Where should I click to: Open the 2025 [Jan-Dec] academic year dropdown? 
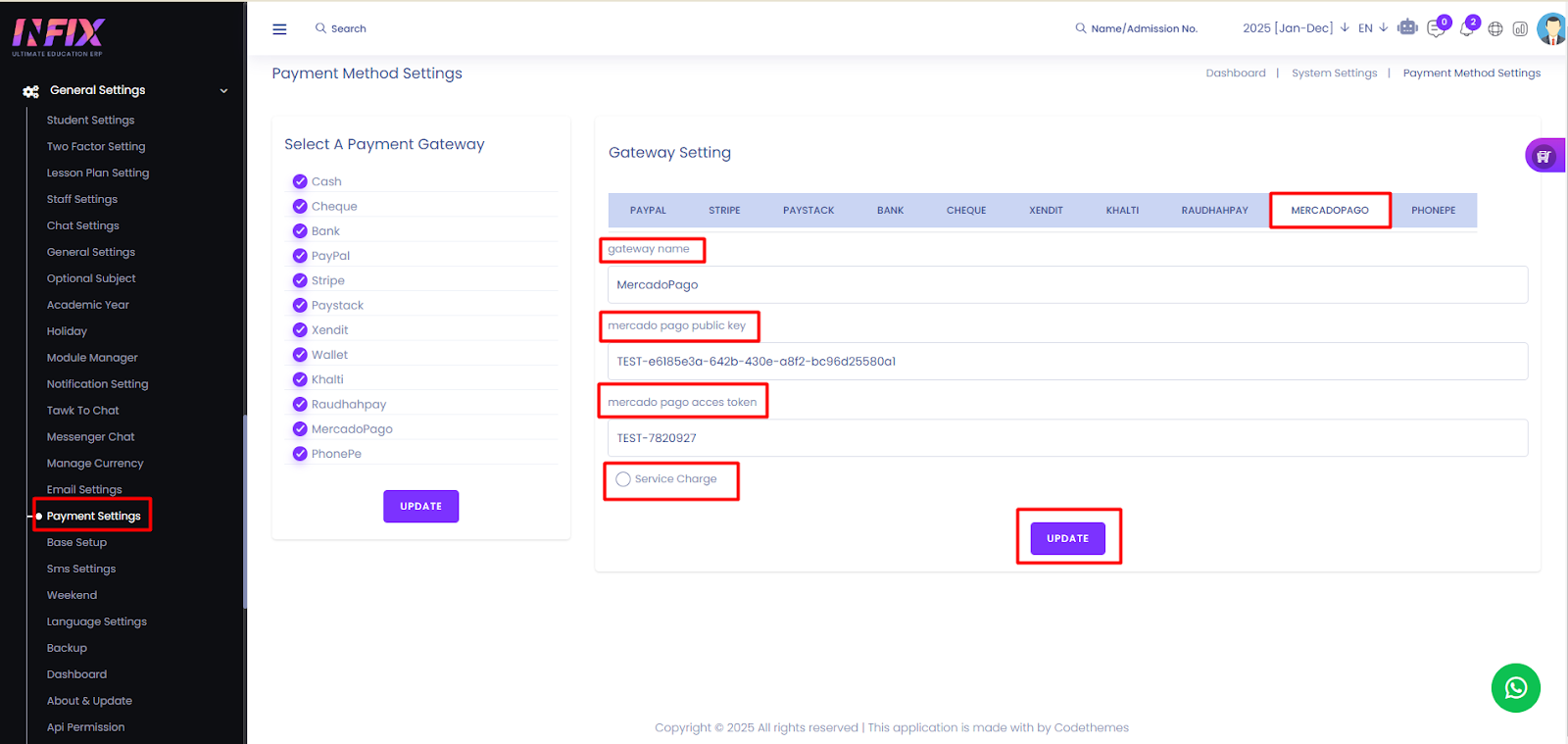[x=1296, y=28]
